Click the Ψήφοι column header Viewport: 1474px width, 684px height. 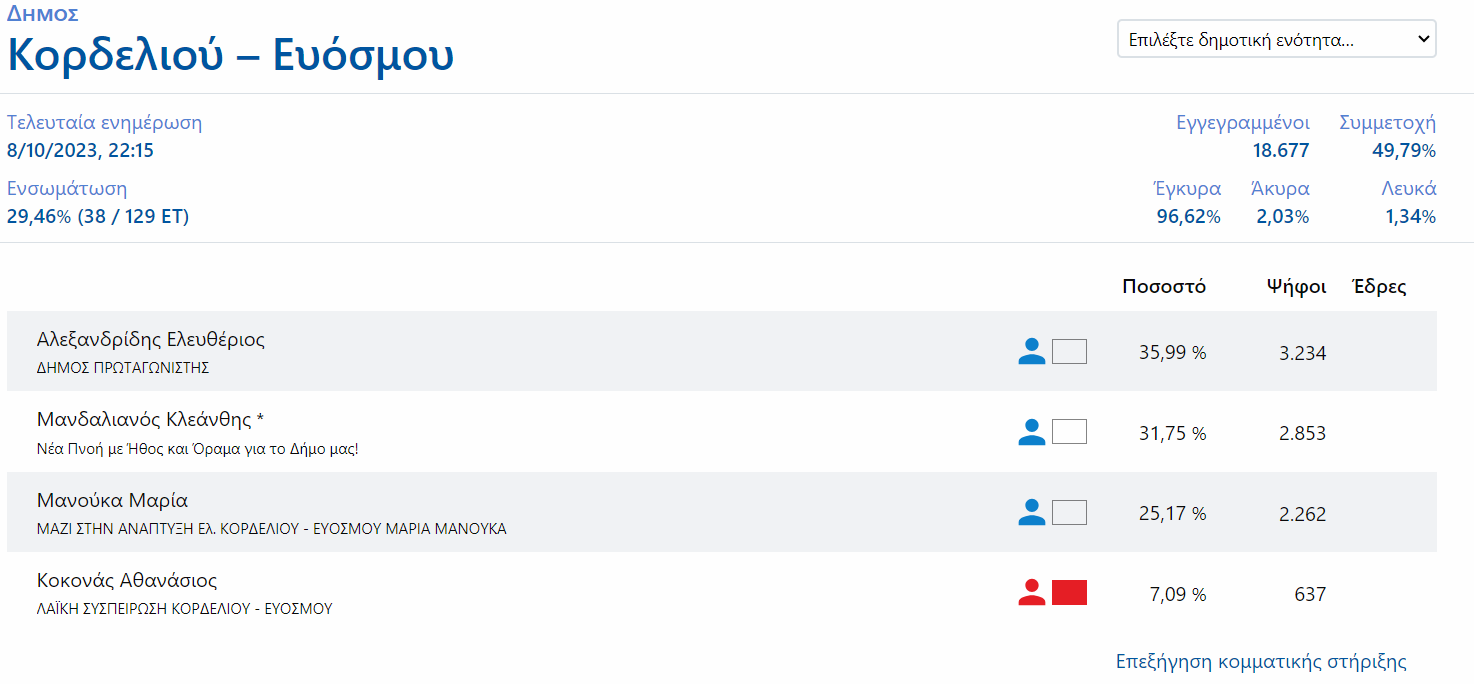pyautogui.click(x=1296, y=287)
